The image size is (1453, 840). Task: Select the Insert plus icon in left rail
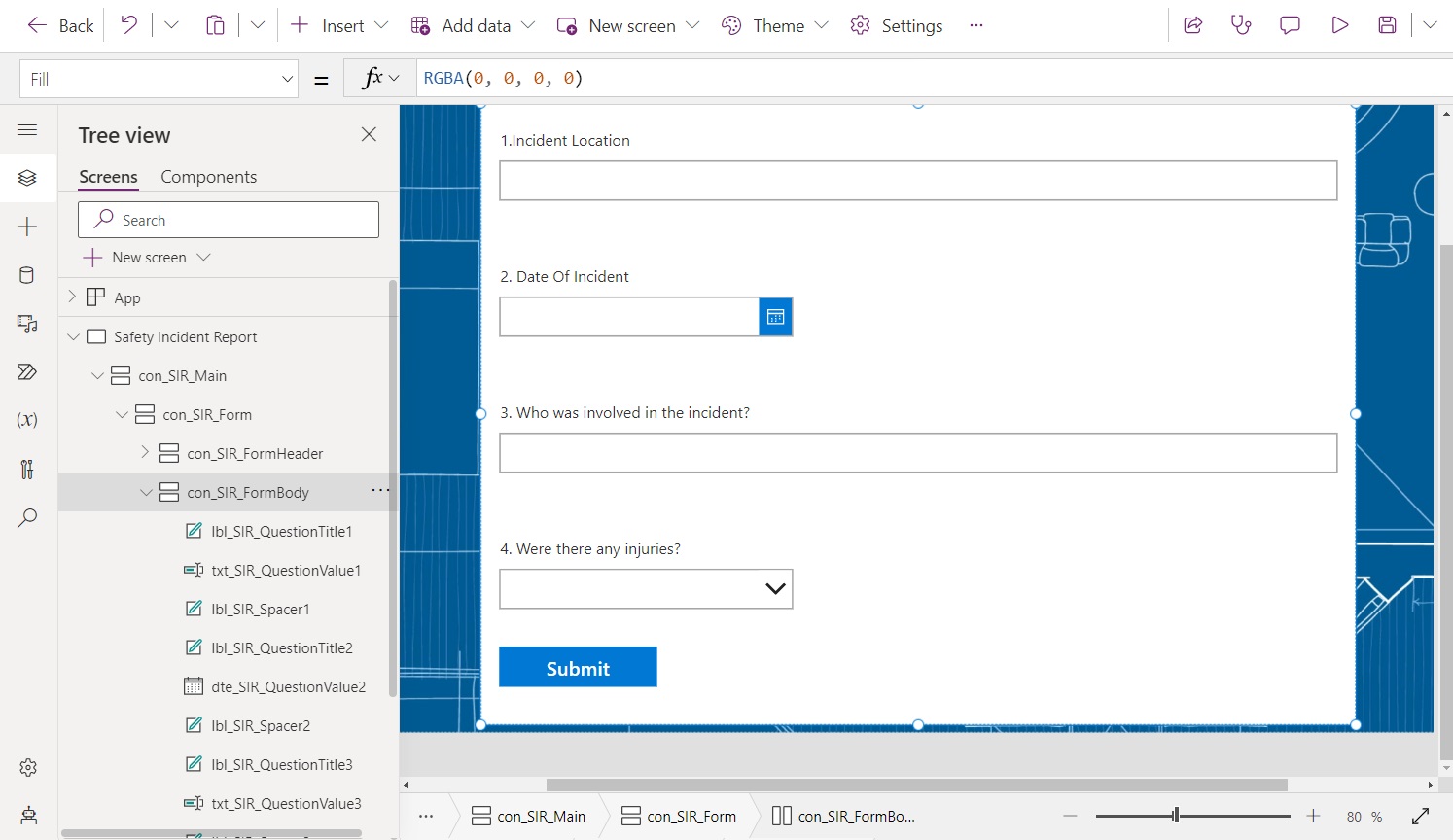27,226
